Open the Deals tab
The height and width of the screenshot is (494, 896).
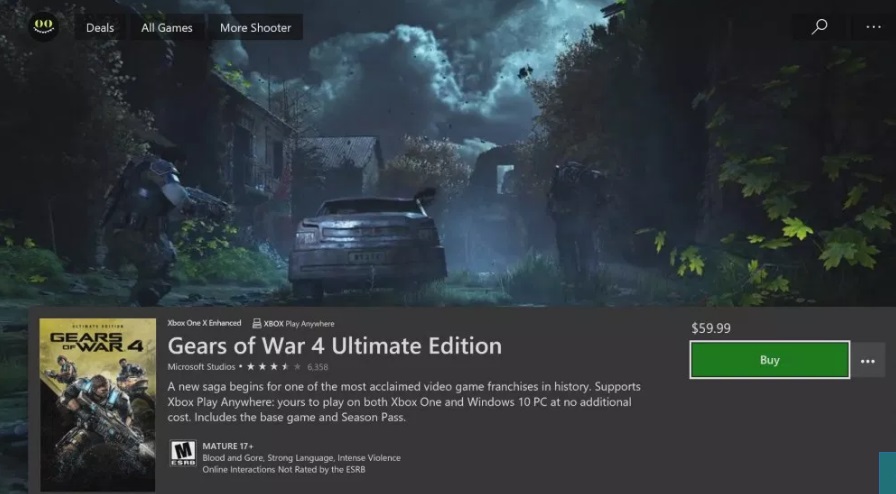[x=100, y=27]
